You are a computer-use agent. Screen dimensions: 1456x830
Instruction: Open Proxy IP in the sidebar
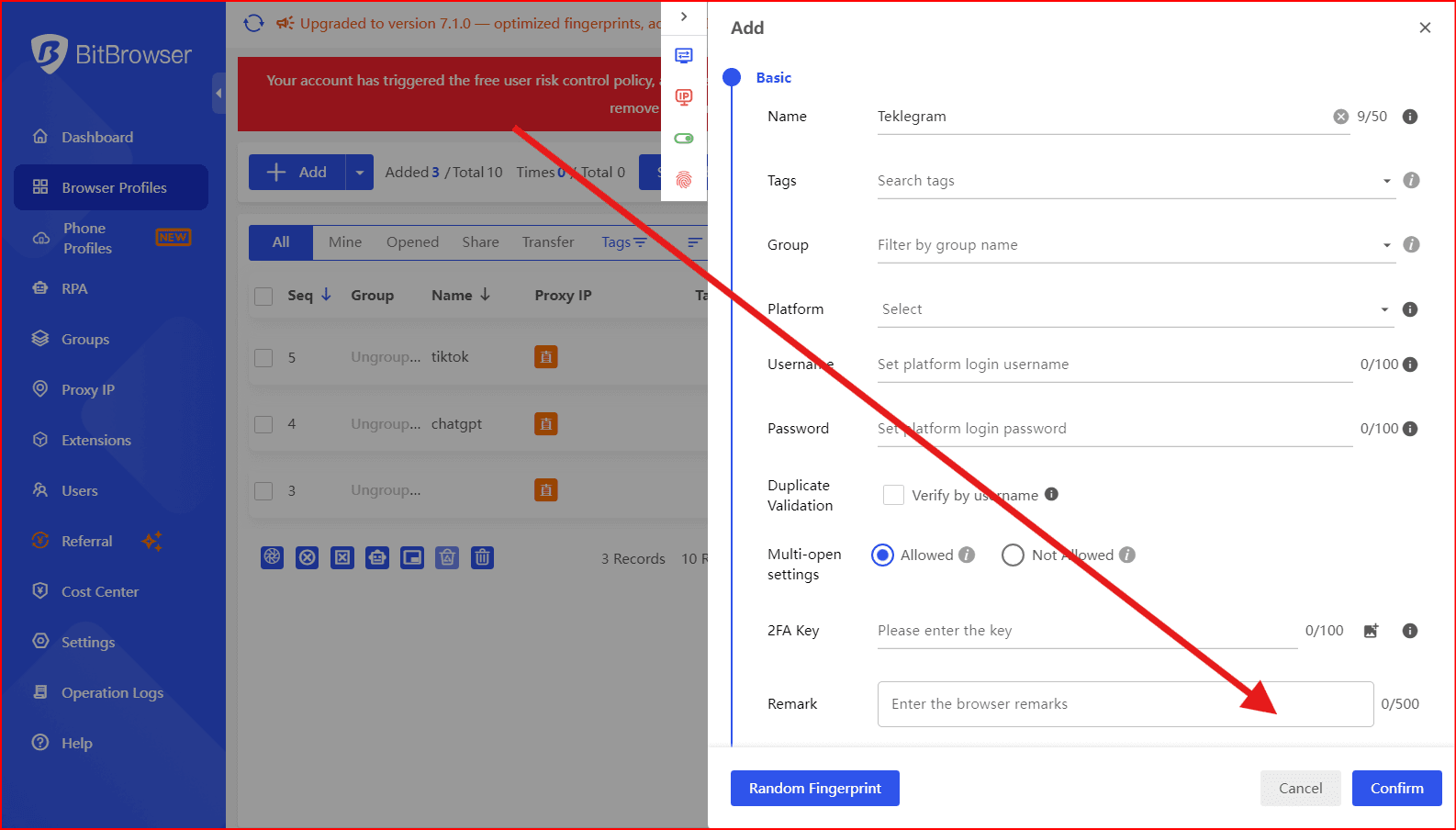click(x=87, y=389)
